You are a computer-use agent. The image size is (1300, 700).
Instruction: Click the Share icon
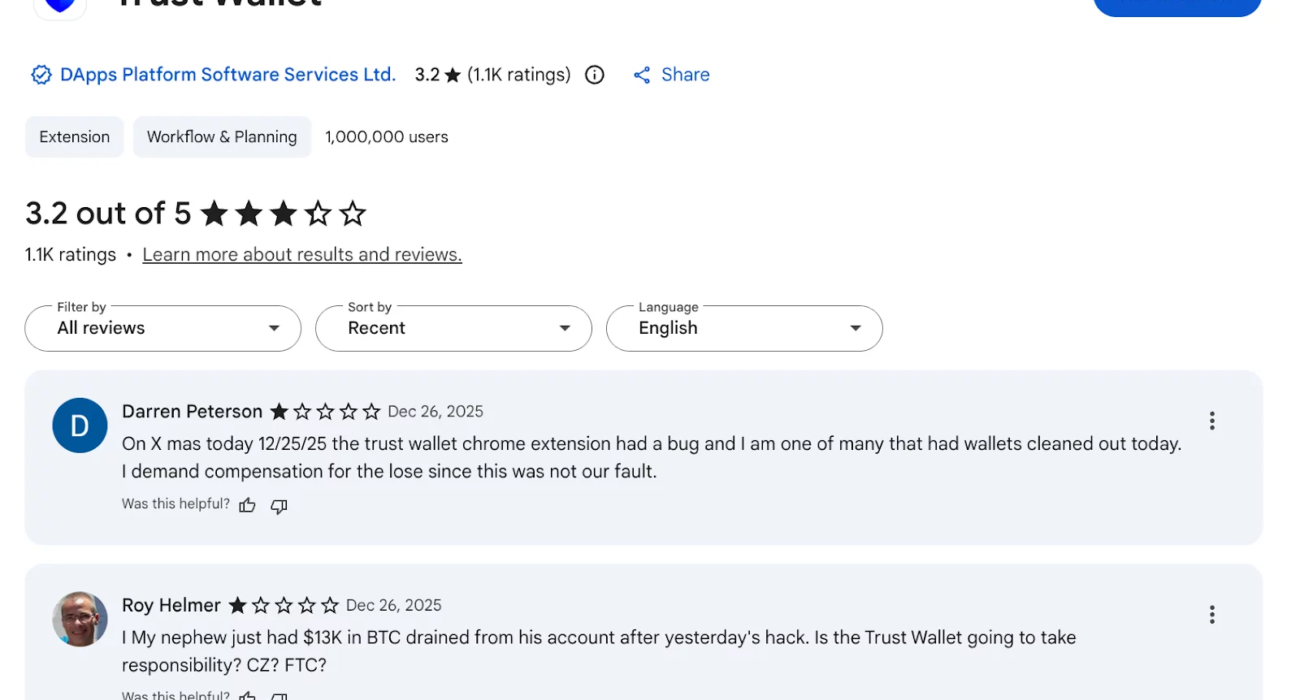click(642, 75)
